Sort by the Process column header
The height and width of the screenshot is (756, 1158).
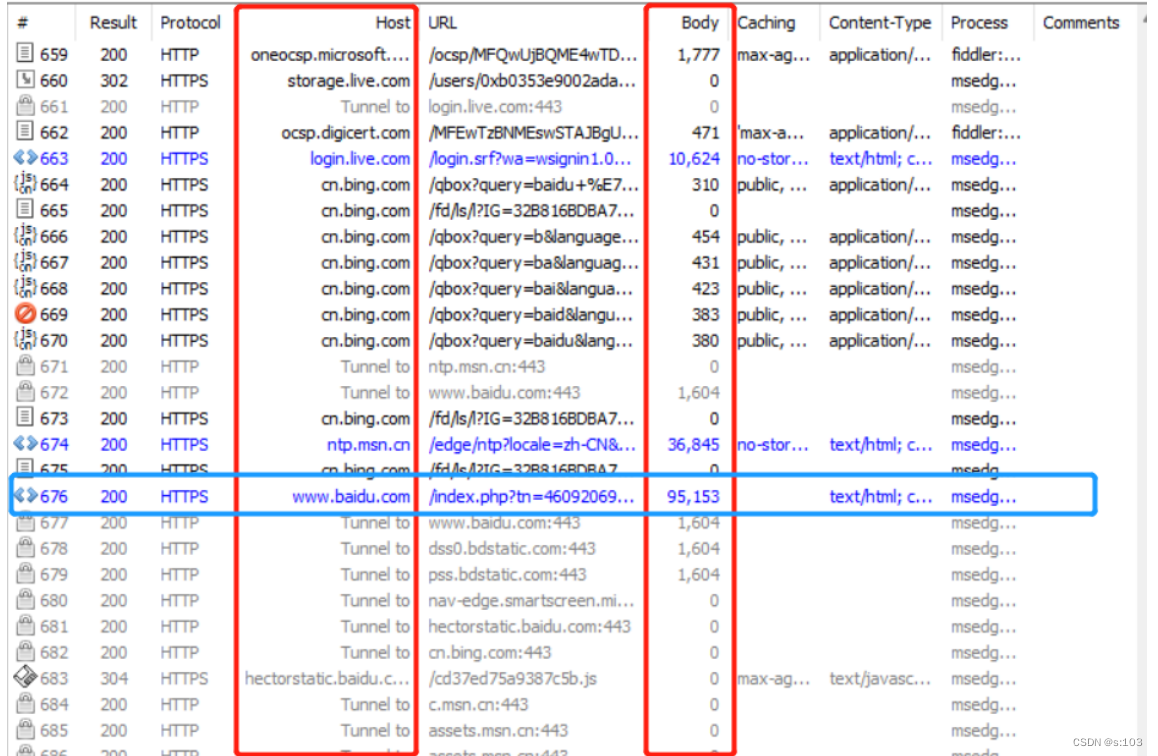click(x=979, y=23)
